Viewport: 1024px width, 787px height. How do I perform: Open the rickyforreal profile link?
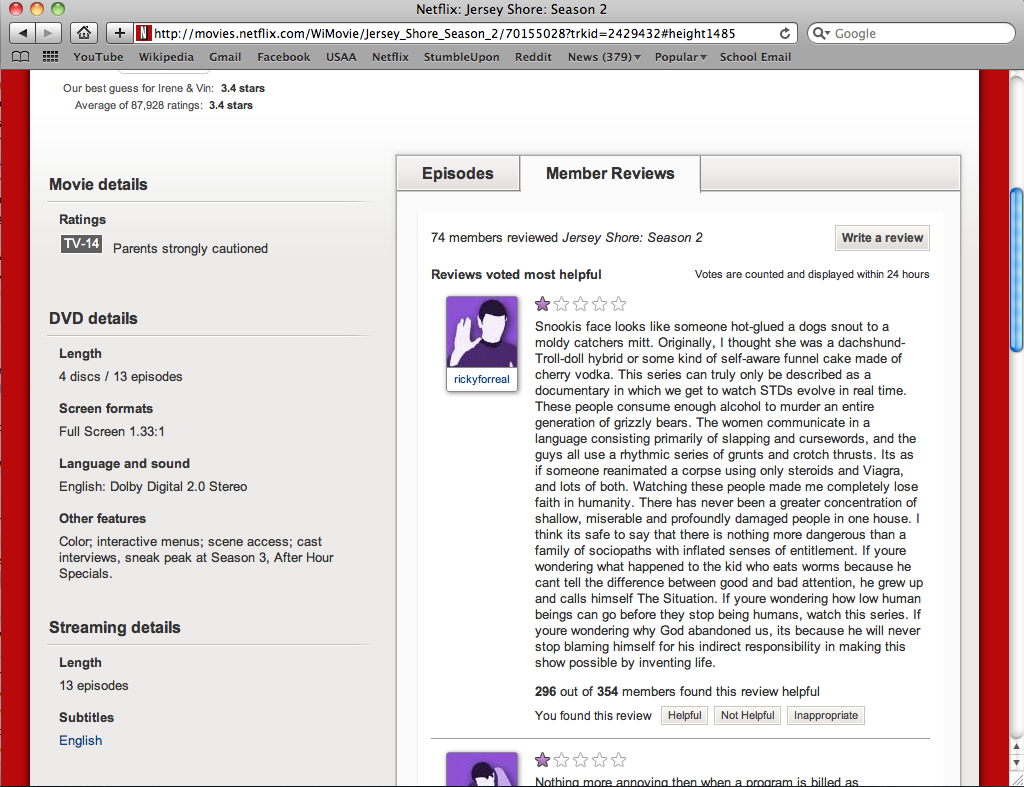pyautogui.click(x=482, y=379)
